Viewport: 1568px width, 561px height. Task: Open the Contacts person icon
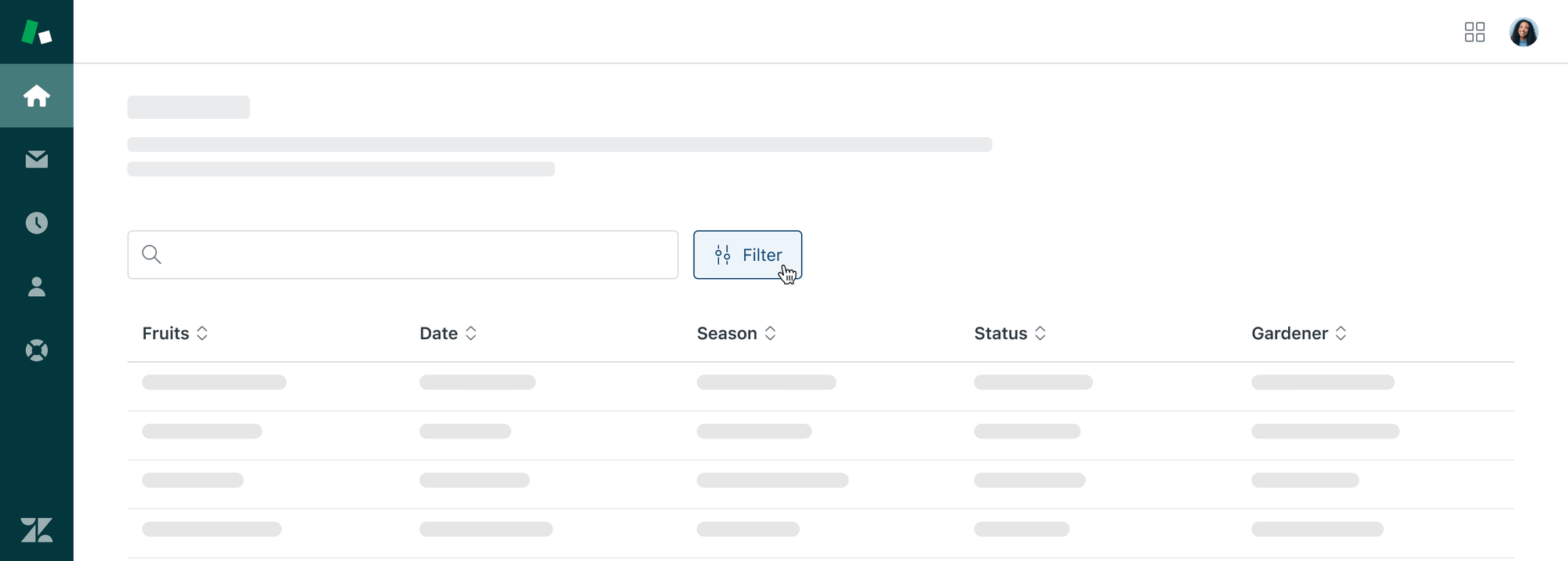click(37, 287)
